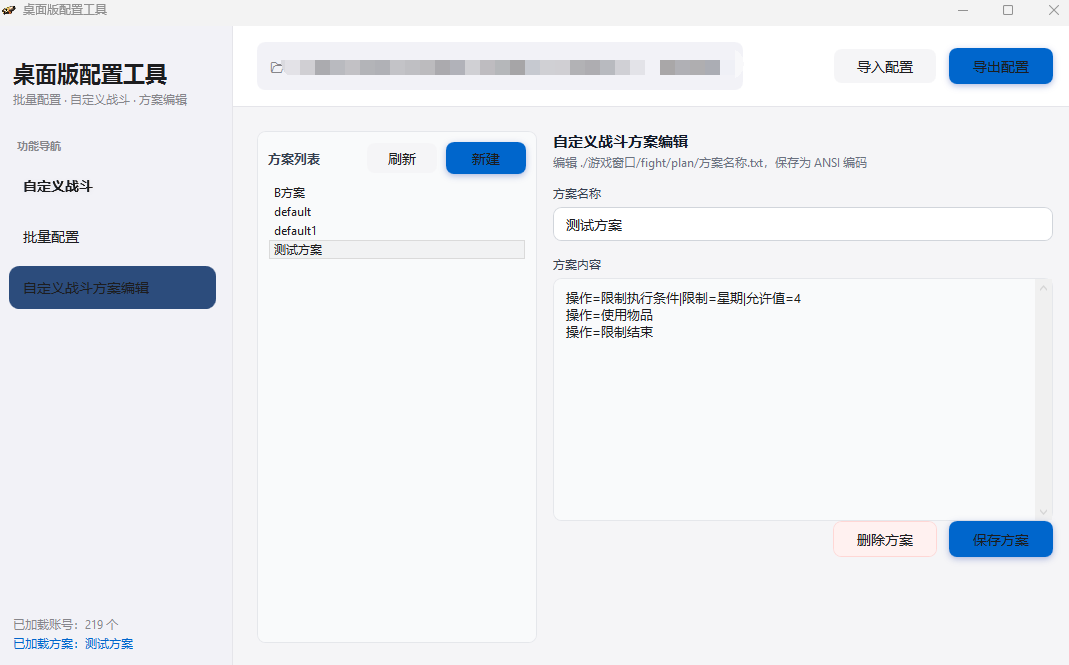Viewport: 1069px width, 665px height.
Task: Select the default plan in the list
Action: point(293,212)
